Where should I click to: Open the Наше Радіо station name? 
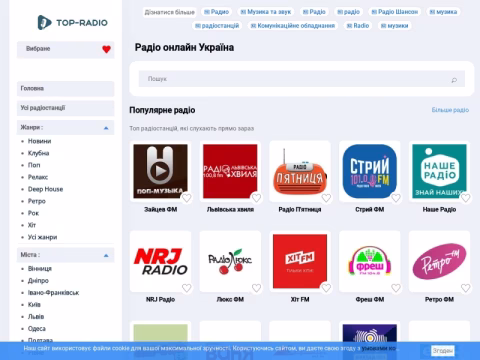pos(439,210)
